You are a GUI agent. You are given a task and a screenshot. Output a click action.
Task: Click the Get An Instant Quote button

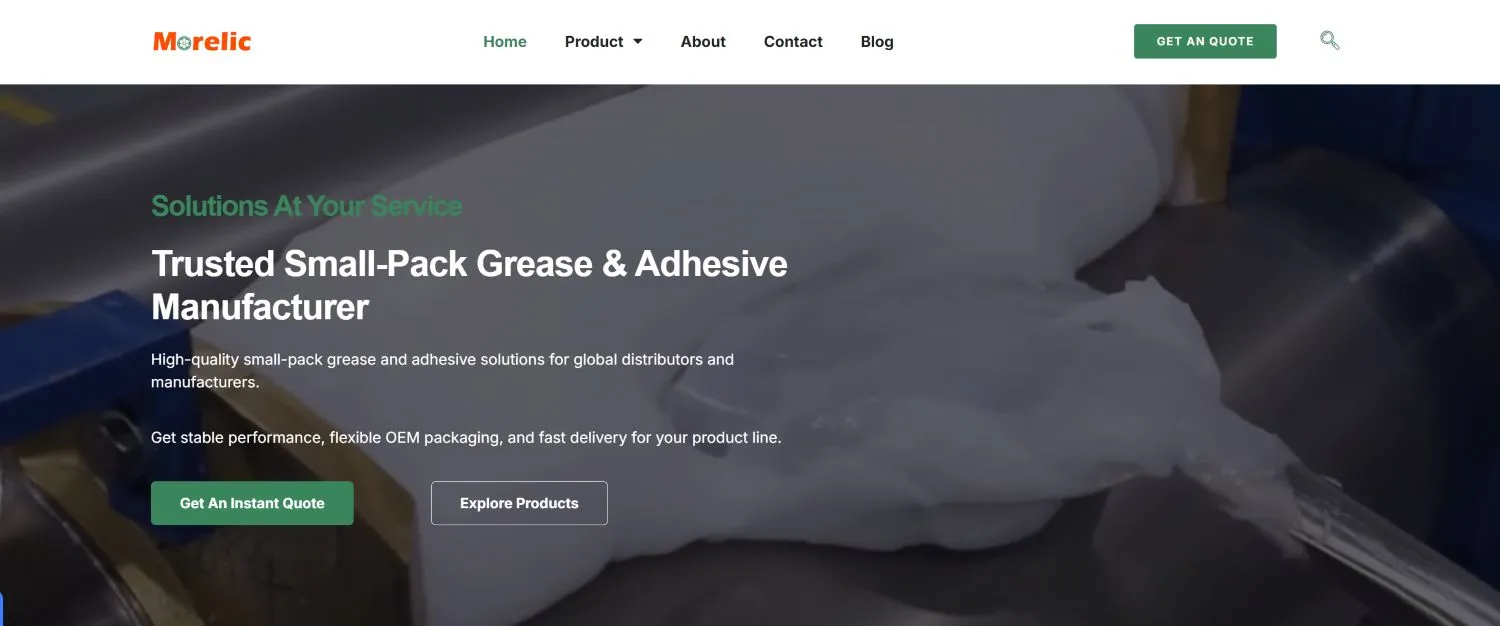coord(252,503)
